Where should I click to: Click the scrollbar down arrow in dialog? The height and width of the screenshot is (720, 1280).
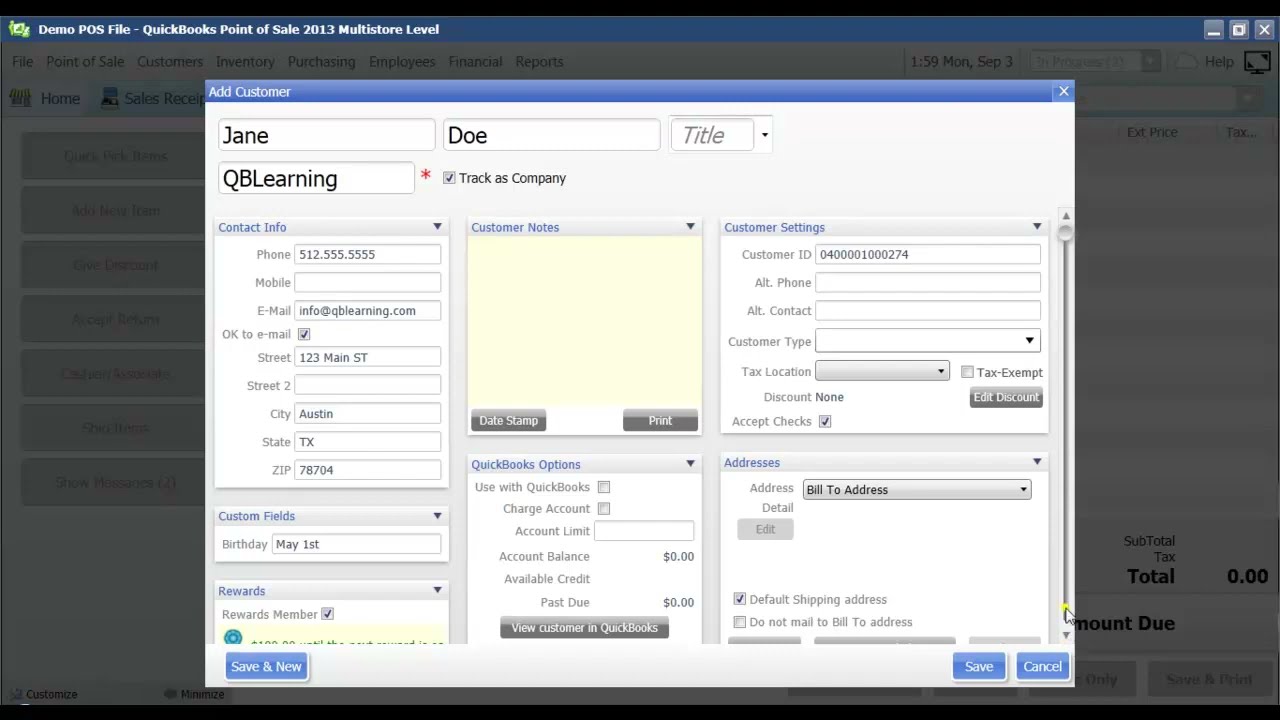click(x=1066, y=635)
